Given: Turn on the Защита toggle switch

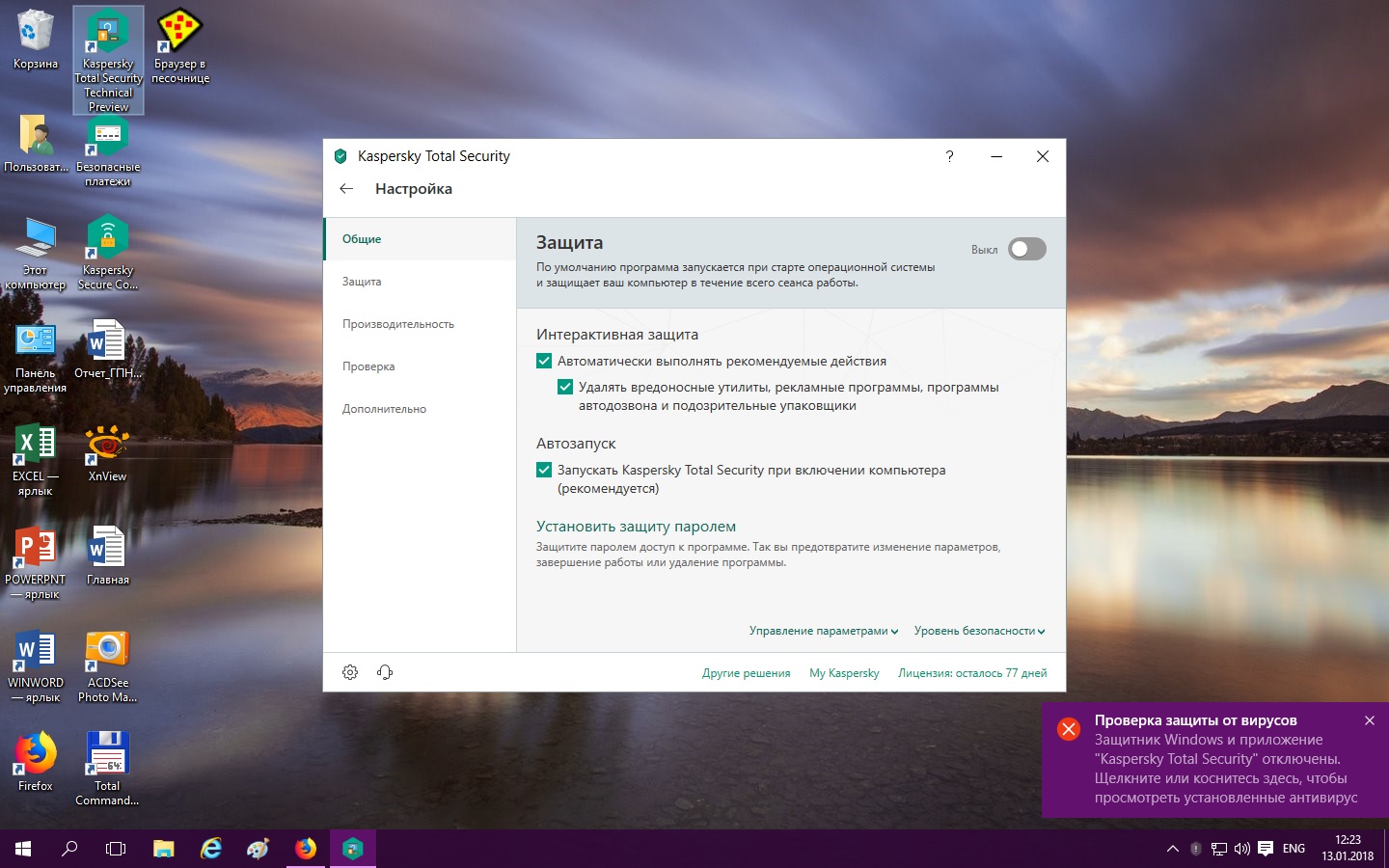Looking at the screenshot, I should point(1026,249).
